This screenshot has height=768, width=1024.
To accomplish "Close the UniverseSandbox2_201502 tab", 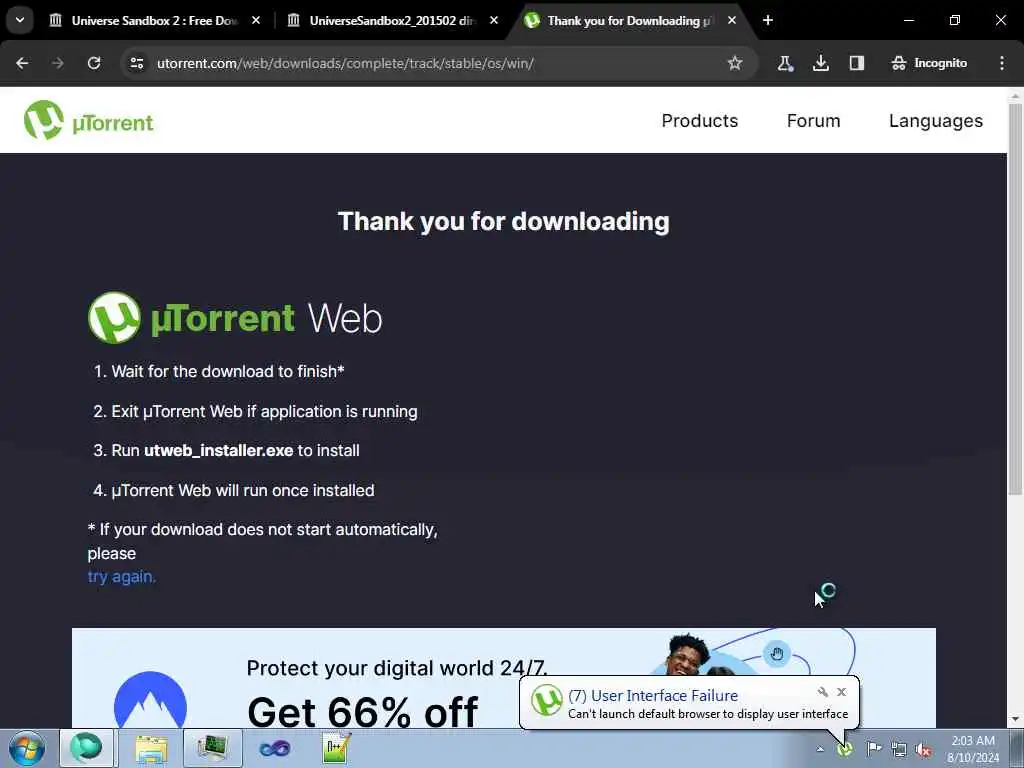I will click(494, 20).
